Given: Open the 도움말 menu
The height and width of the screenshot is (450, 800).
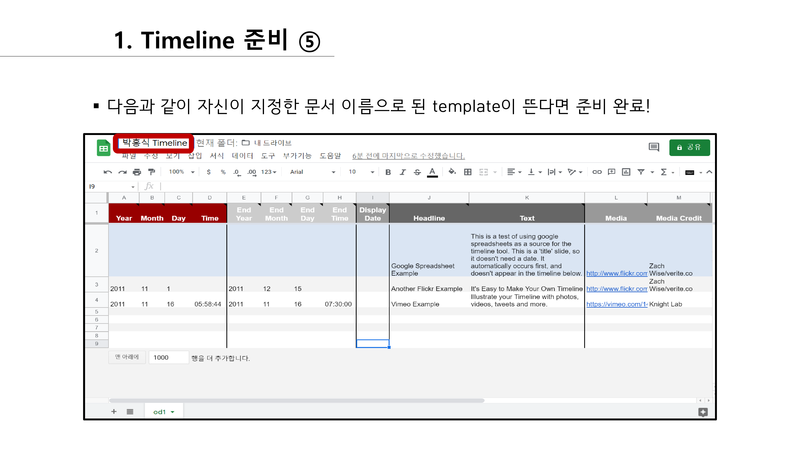Looking at the screenshot, I should point(330,156).
